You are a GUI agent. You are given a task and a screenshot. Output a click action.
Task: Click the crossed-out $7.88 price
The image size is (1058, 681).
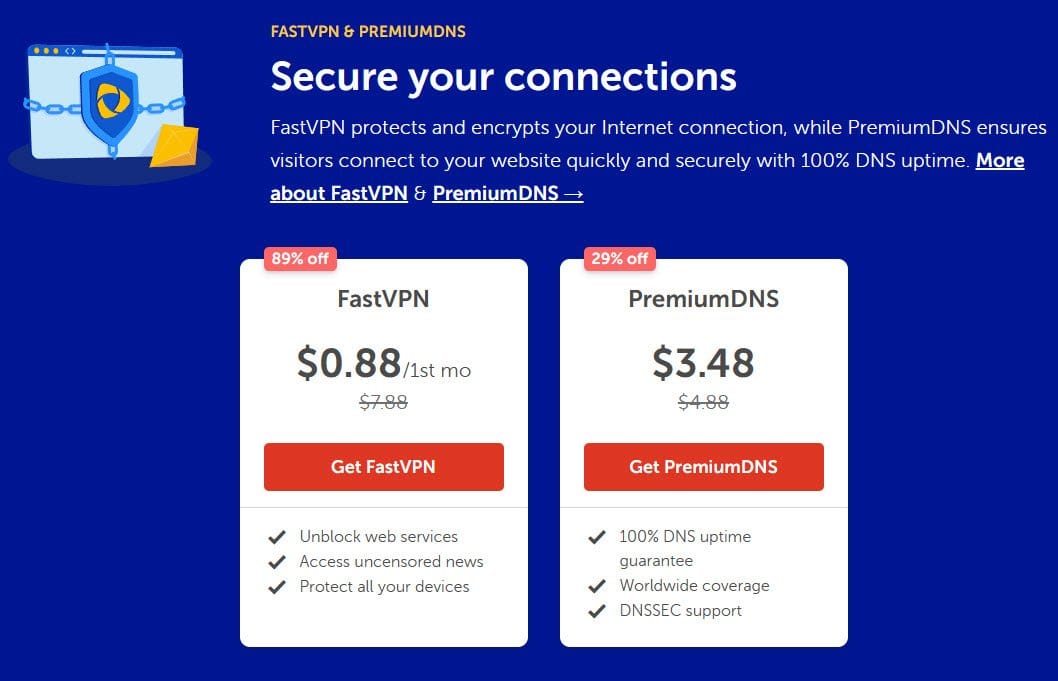(x=383, y=402)
